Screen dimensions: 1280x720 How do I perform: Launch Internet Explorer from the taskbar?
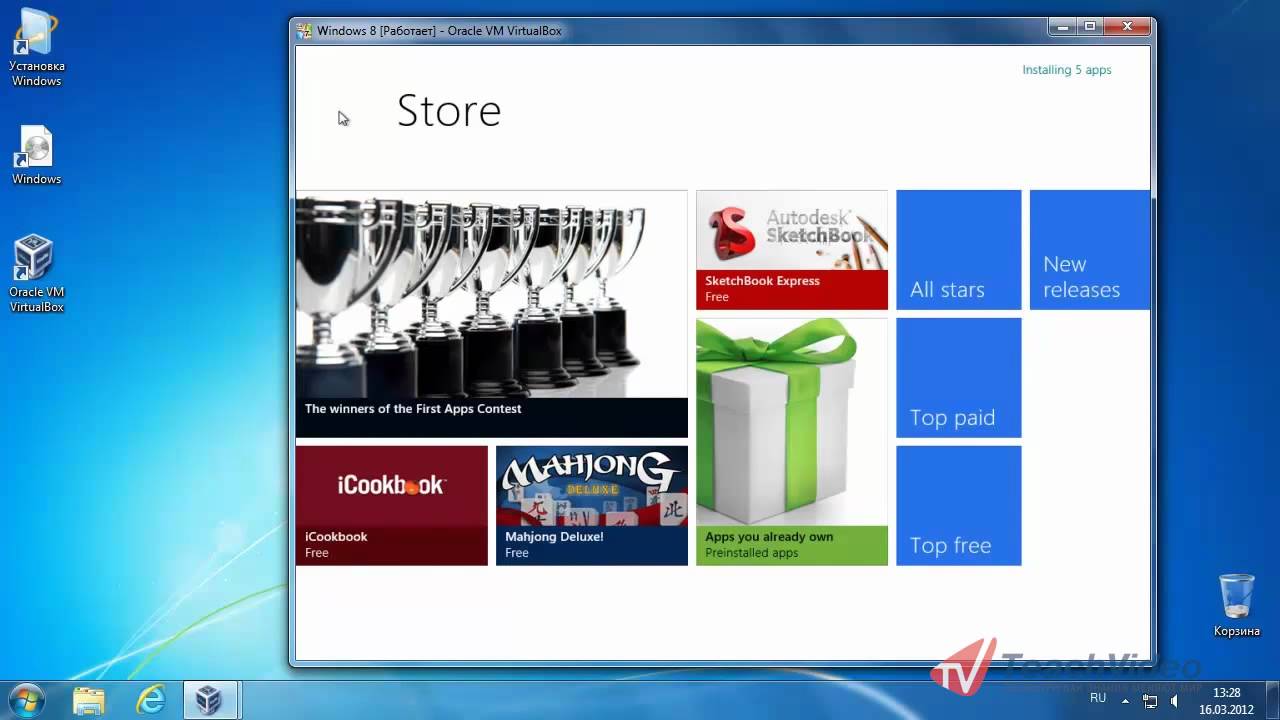coord(151,700)
